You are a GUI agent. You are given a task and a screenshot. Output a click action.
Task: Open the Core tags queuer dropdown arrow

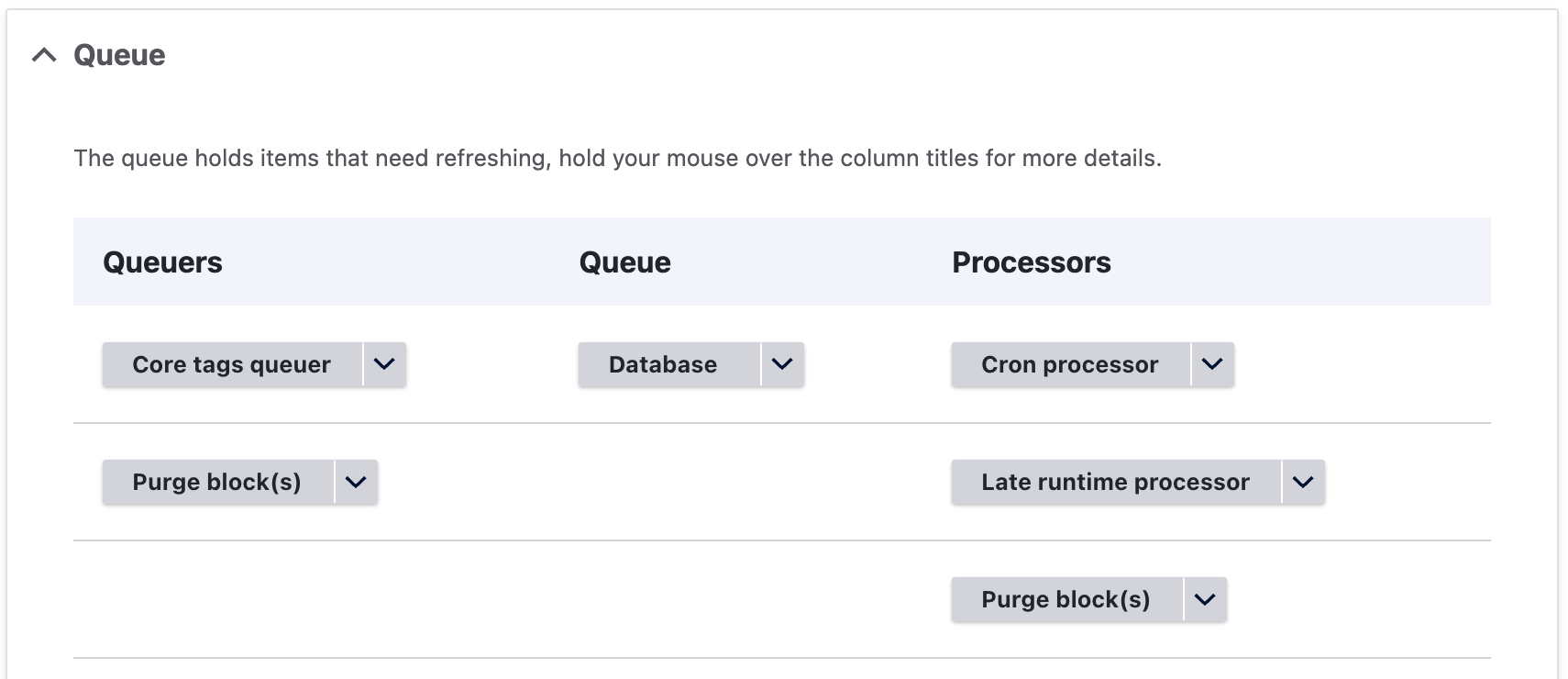click(x=384, y=364)
